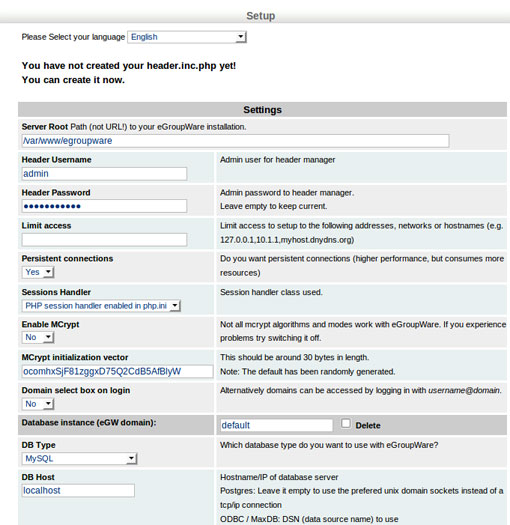
Task: Click 'This should be around 30 bytes in length.'
Action: click(x=294, y=357)
